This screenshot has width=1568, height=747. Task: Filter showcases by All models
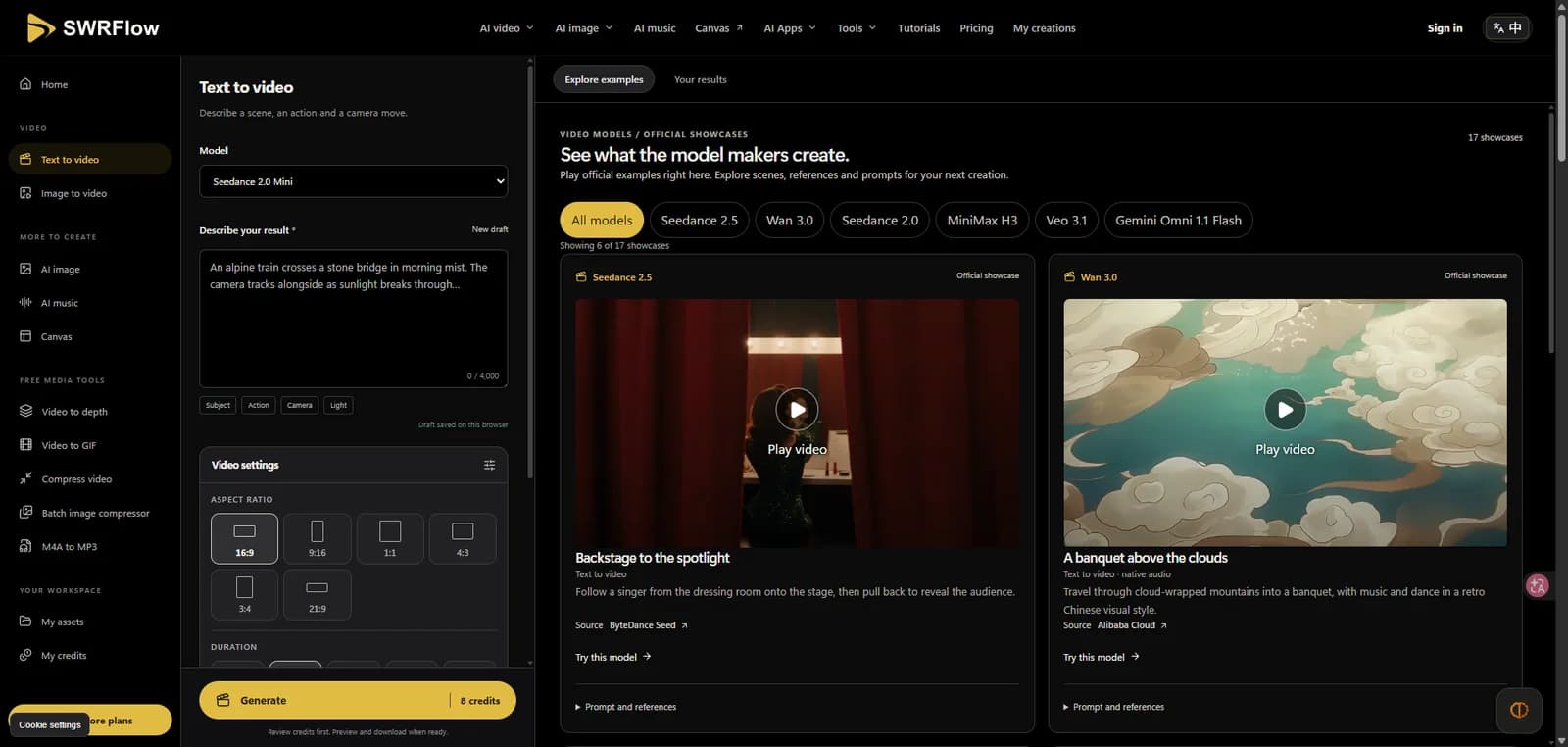point(602,220)
